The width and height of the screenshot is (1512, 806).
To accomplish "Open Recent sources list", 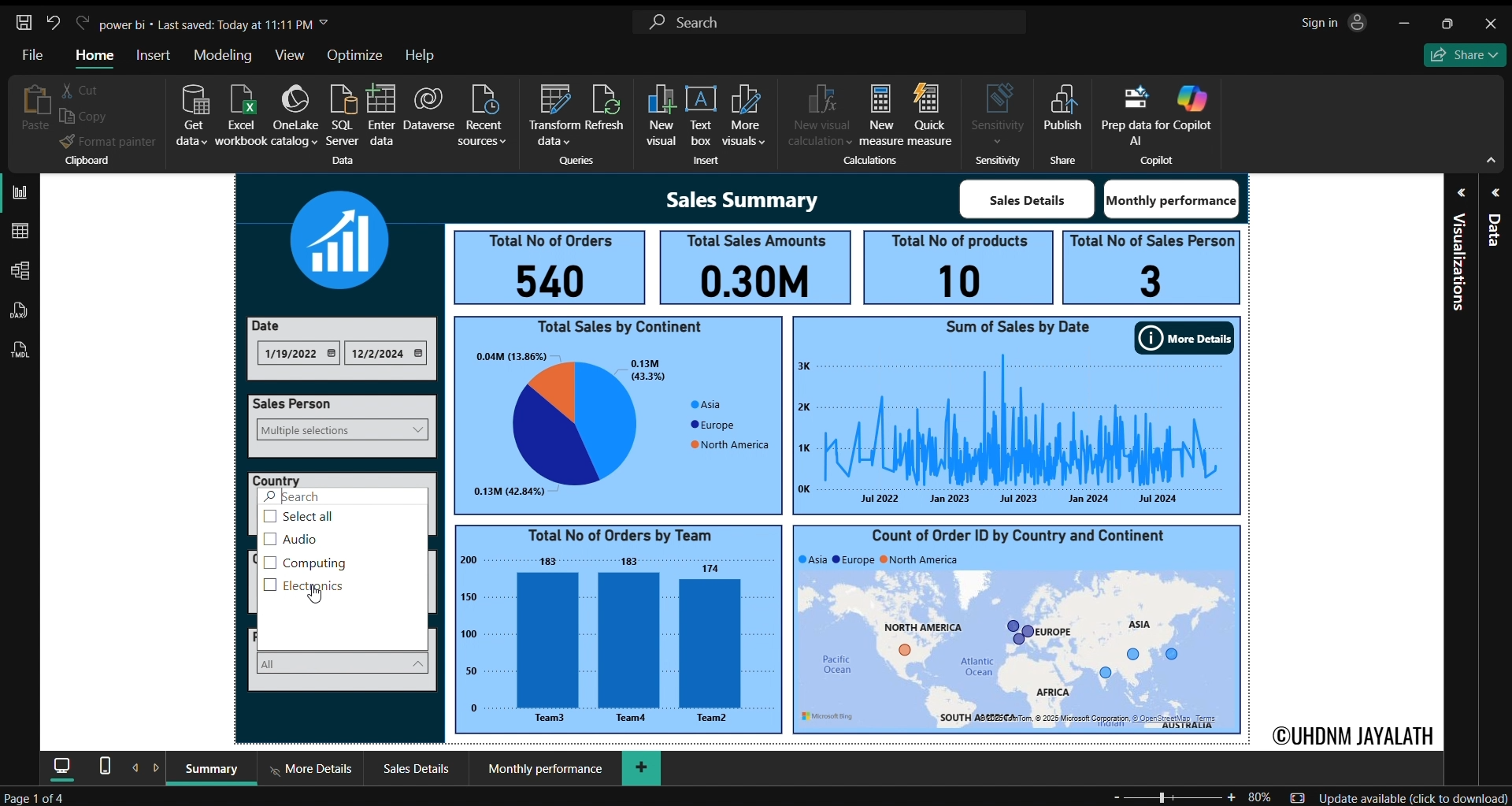I will point(484,116).
